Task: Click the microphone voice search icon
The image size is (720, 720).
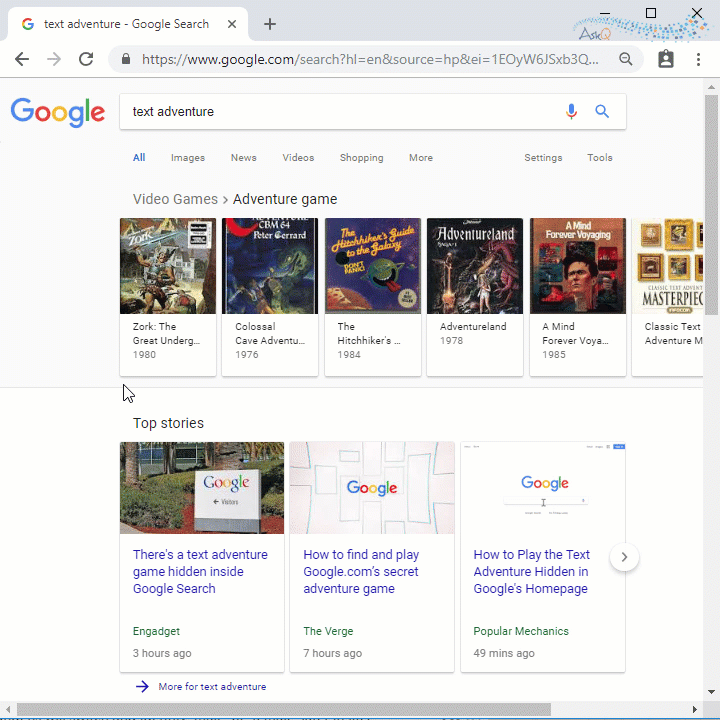Action: click(571, 112)
